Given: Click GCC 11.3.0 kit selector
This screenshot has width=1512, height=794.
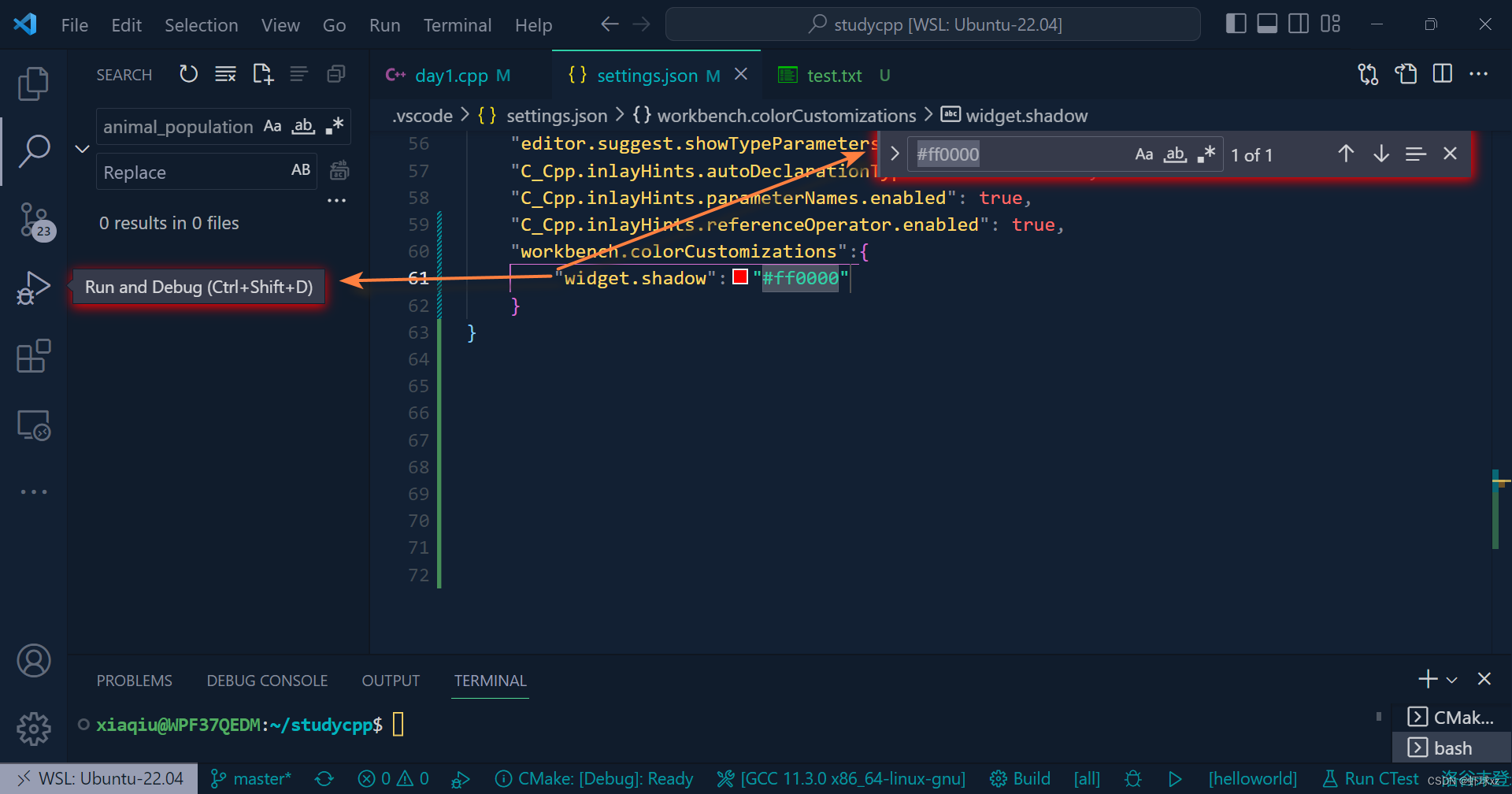Looking at the screenshot, I should point(841,778).
